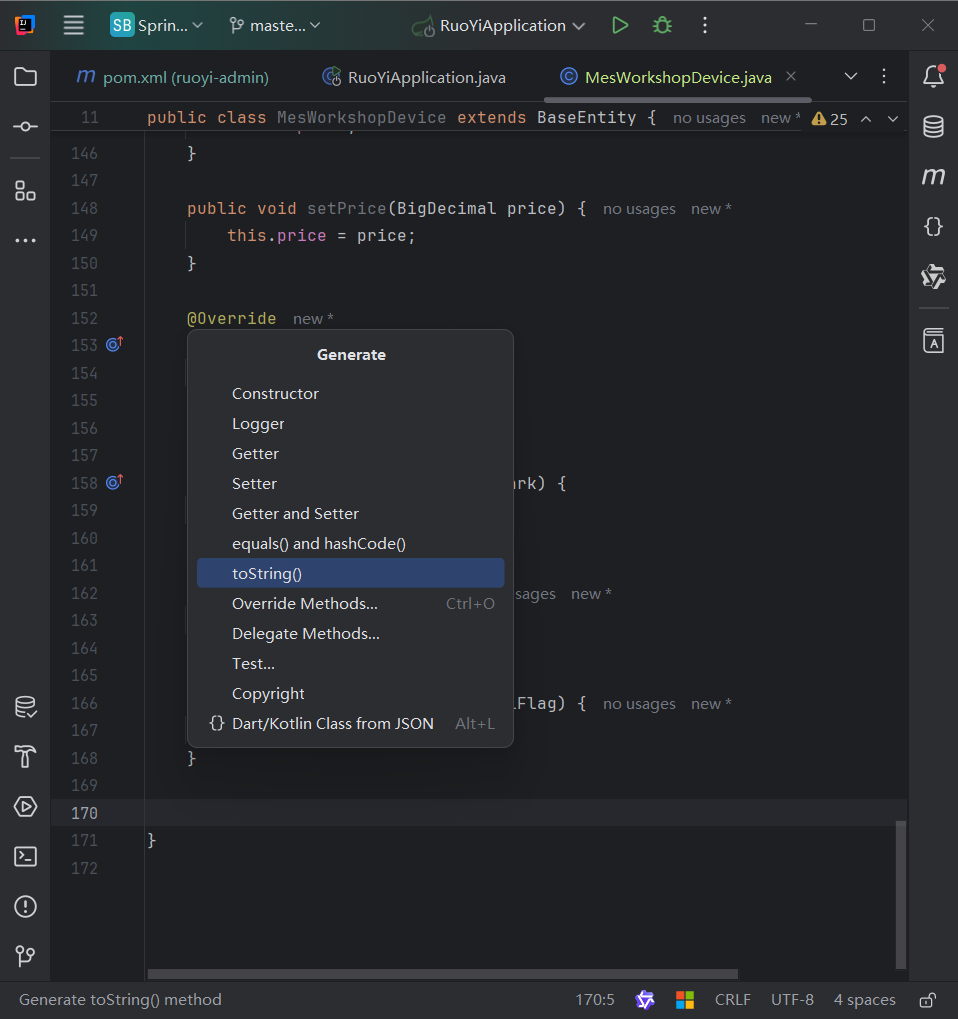
Task: Choose Getter and Setter in Generate menu
Action: click(x=350, y=513)
